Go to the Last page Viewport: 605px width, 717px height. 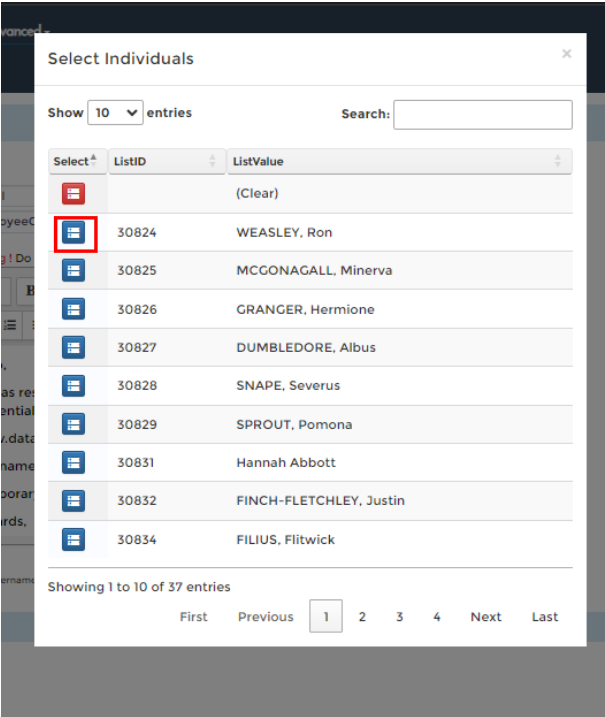545,617
